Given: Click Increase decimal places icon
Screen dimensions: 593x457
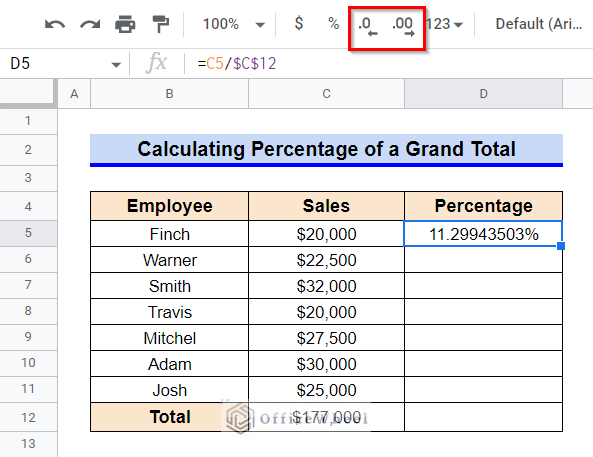Looking at the screenshot, I should point(404,26).
